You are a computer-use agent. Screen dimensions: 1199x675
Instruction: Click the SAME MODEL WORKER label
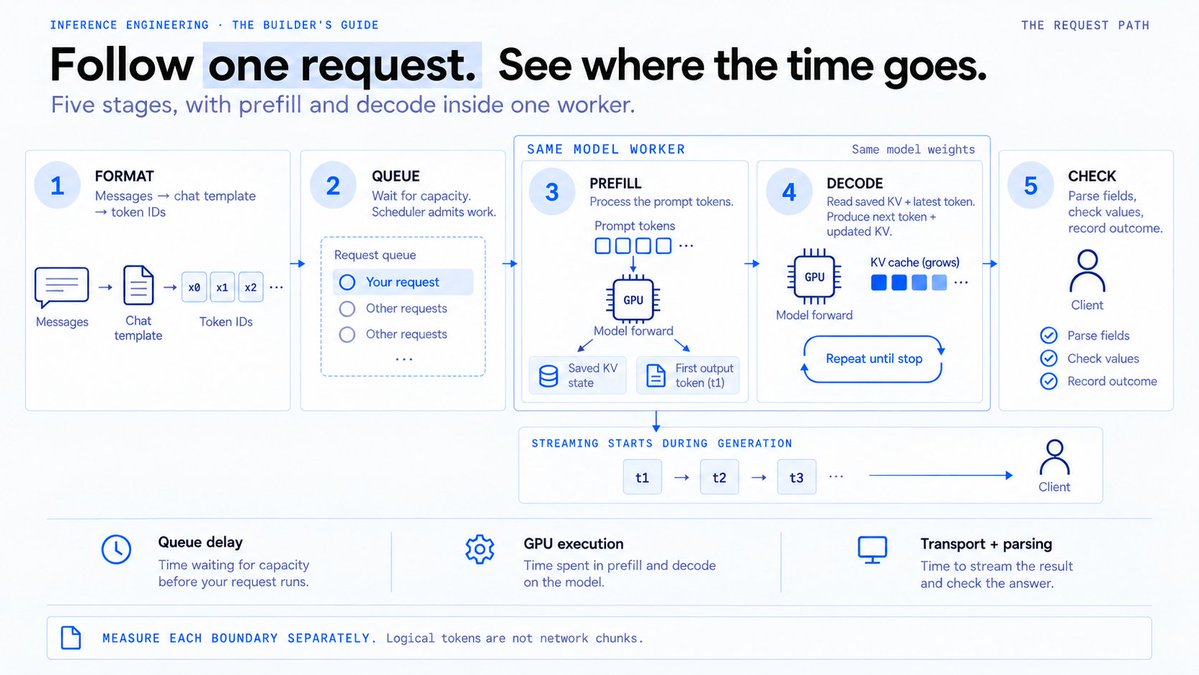click(x=606, y=149)
